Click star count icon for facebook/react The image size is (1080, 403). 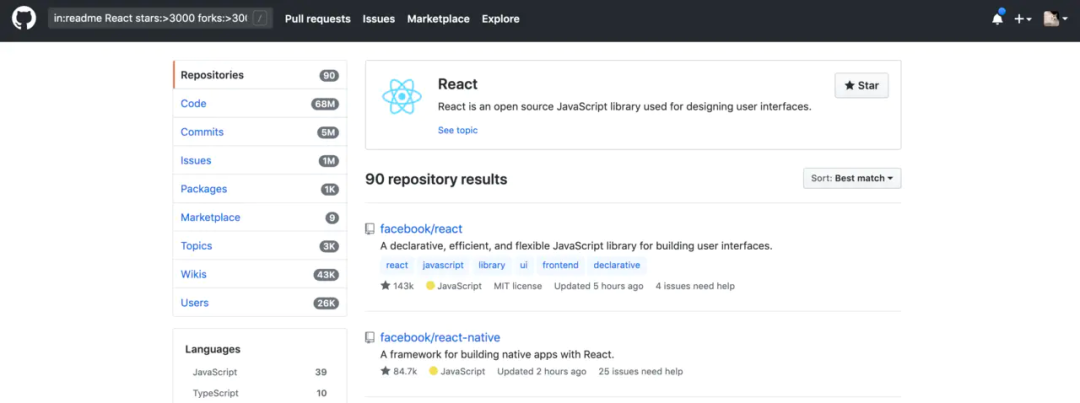pyautogui.click(x=385, y=286)
